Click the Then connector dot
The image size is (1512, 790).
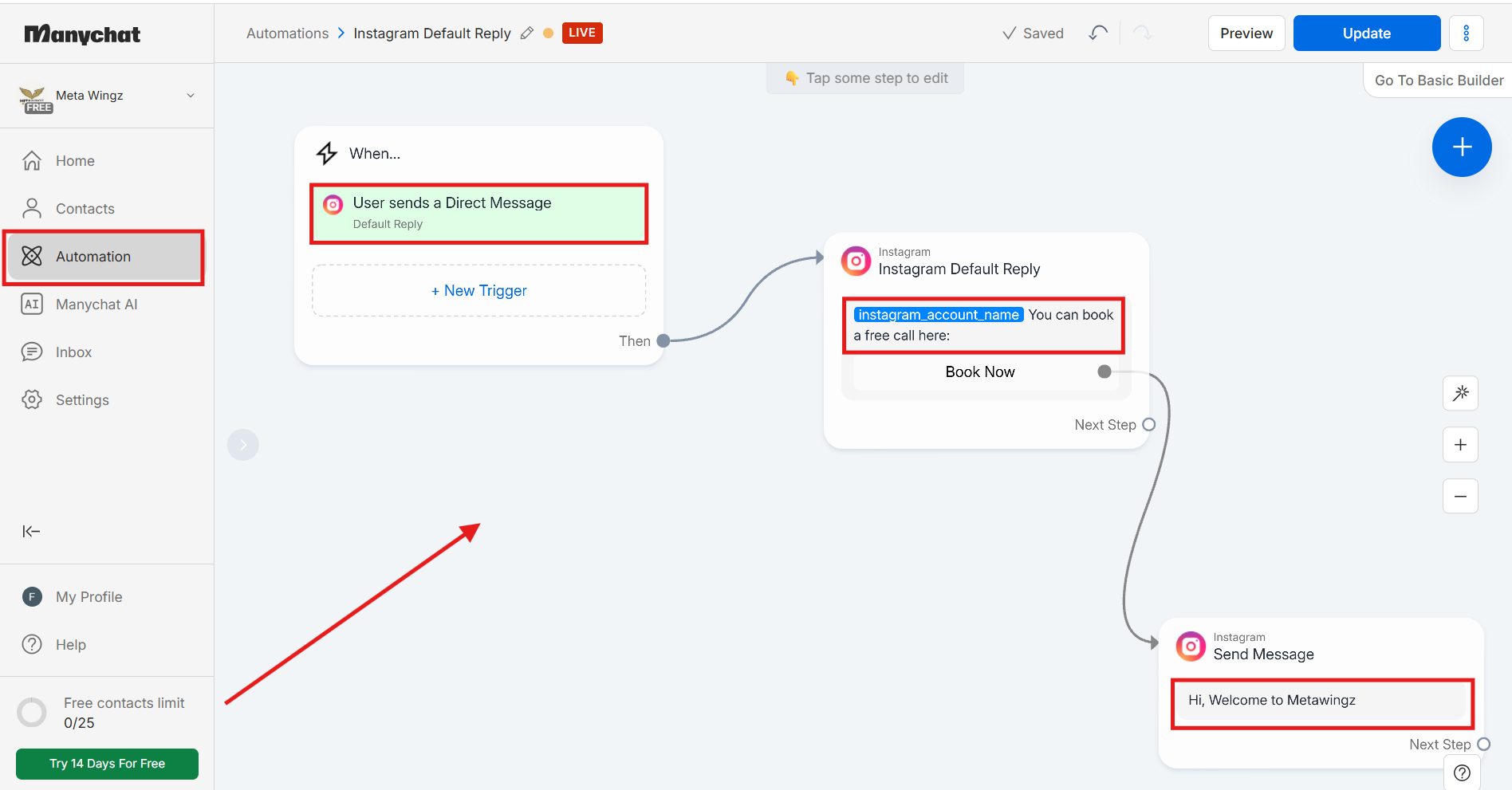pos(663,341)
